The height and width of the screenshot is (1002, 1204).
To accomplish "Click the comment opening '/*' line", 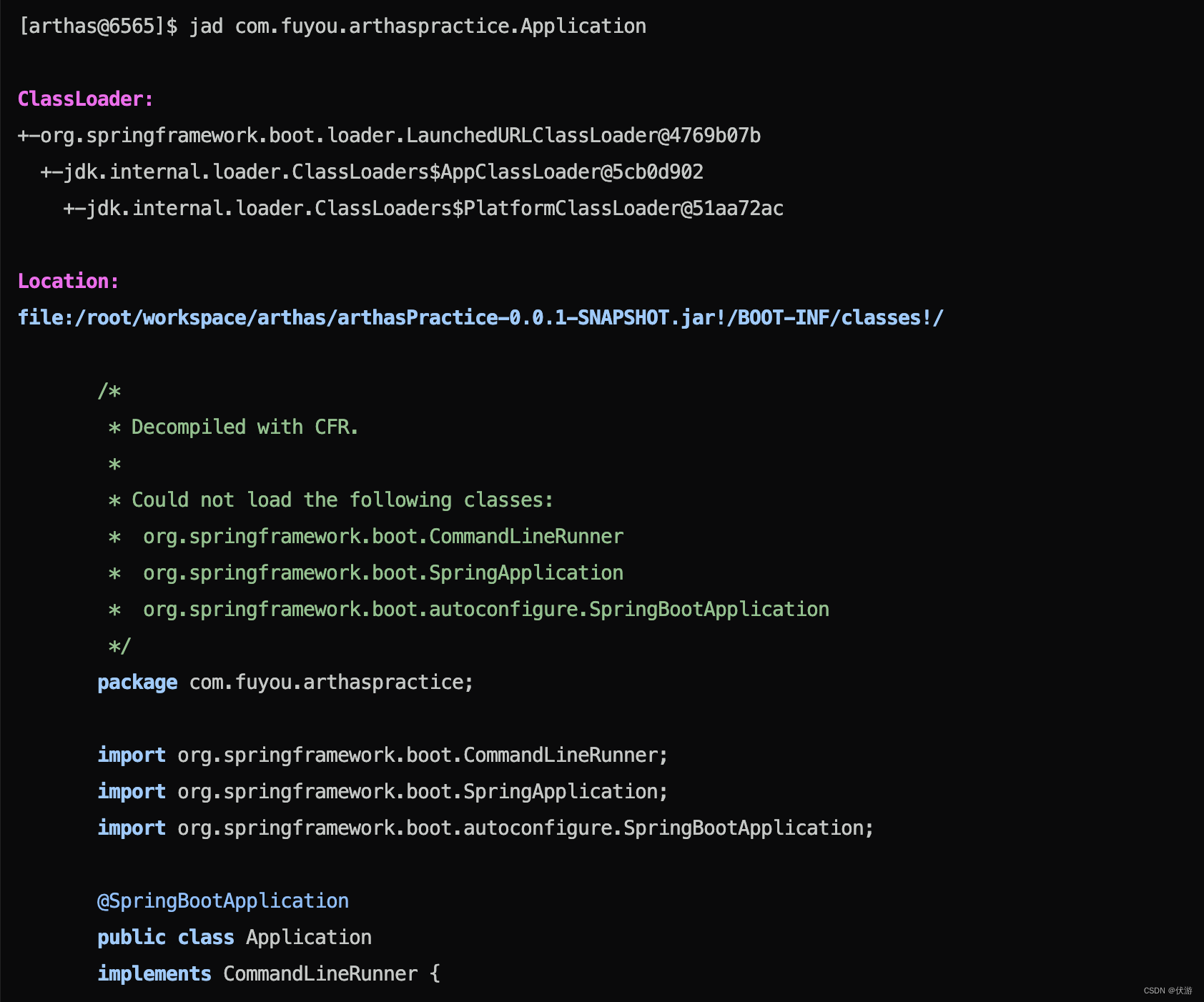I will 109,391.
